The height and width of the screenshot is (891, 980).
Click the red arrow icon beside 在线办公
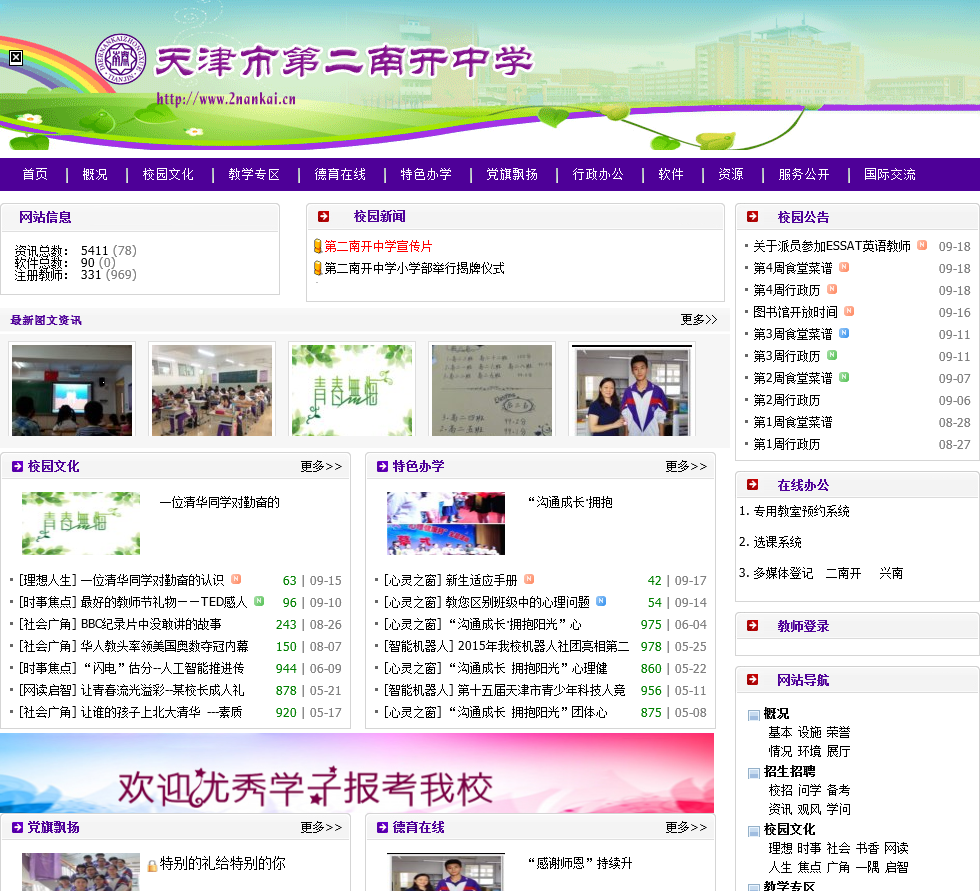click(x=752, y=484)
